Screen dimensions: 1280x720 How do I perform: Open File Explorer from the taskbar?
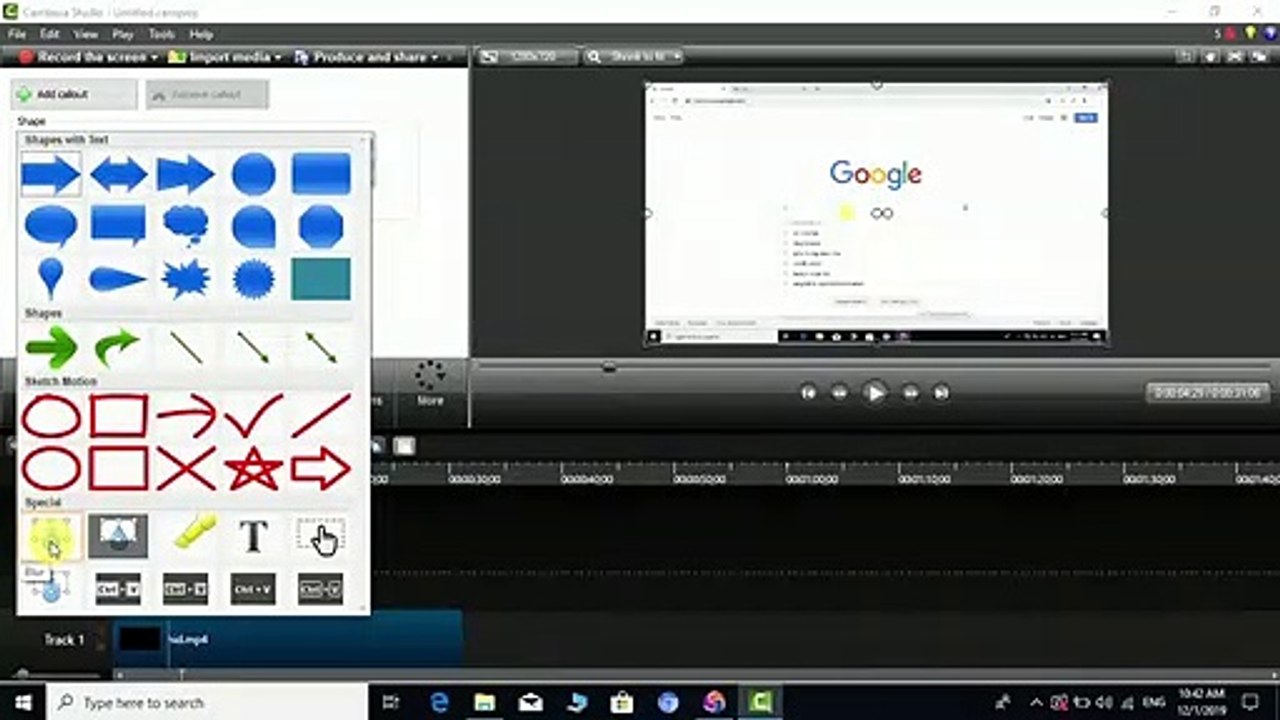(x=485, y=702)
